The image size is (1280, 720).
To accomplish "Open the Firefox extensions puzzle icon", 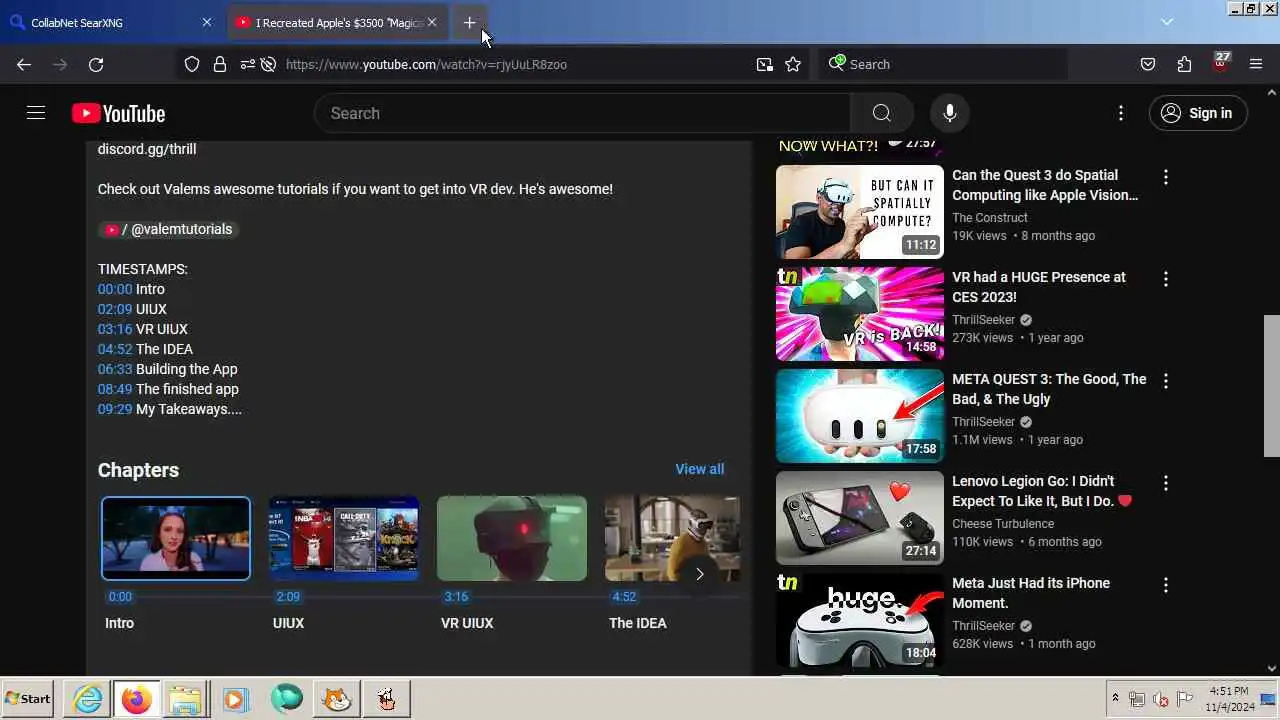I will click(x=1184, y=64).
